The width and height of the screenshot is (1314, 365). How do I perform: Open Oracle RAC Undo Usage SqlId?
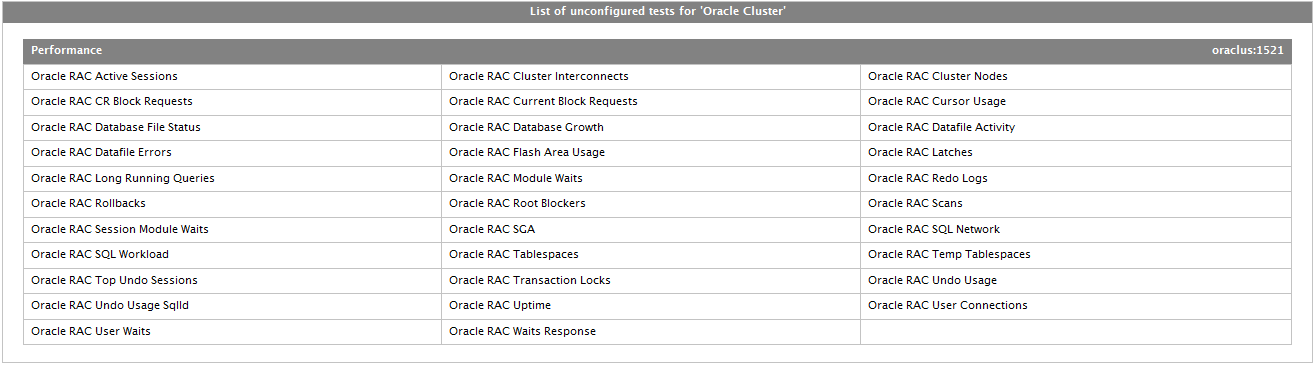[x=110, y=305]
